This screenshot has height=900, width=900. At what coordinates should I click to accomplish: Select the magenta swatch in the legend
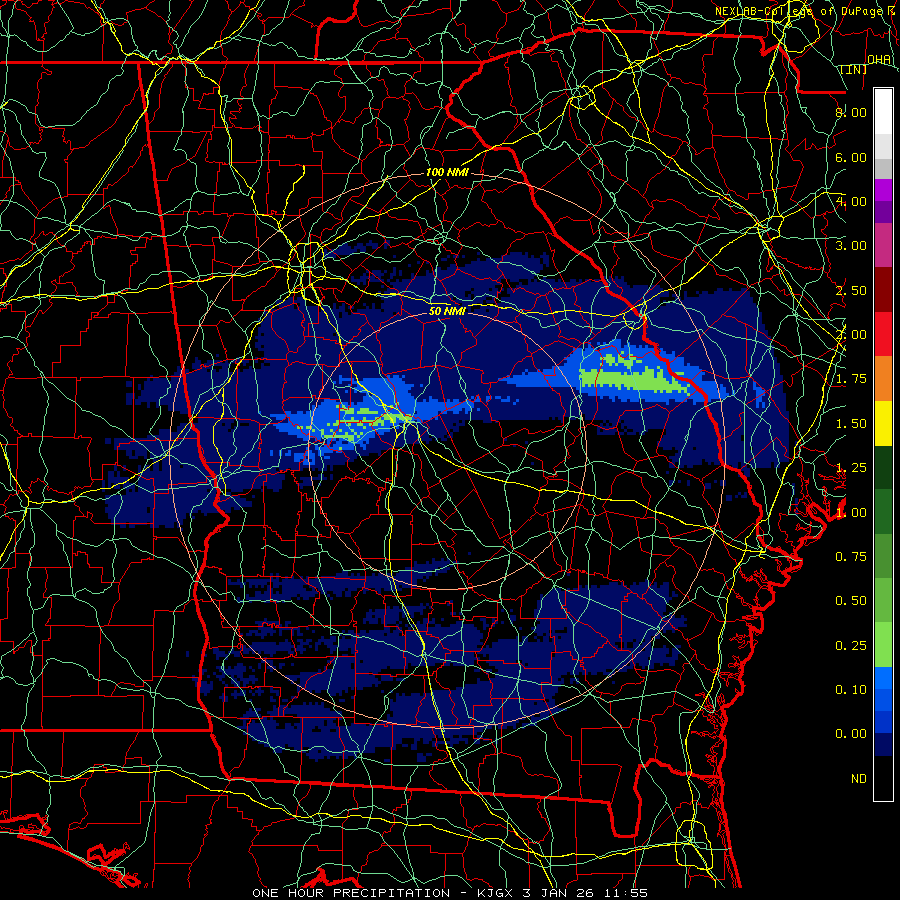tap(883, 191)
